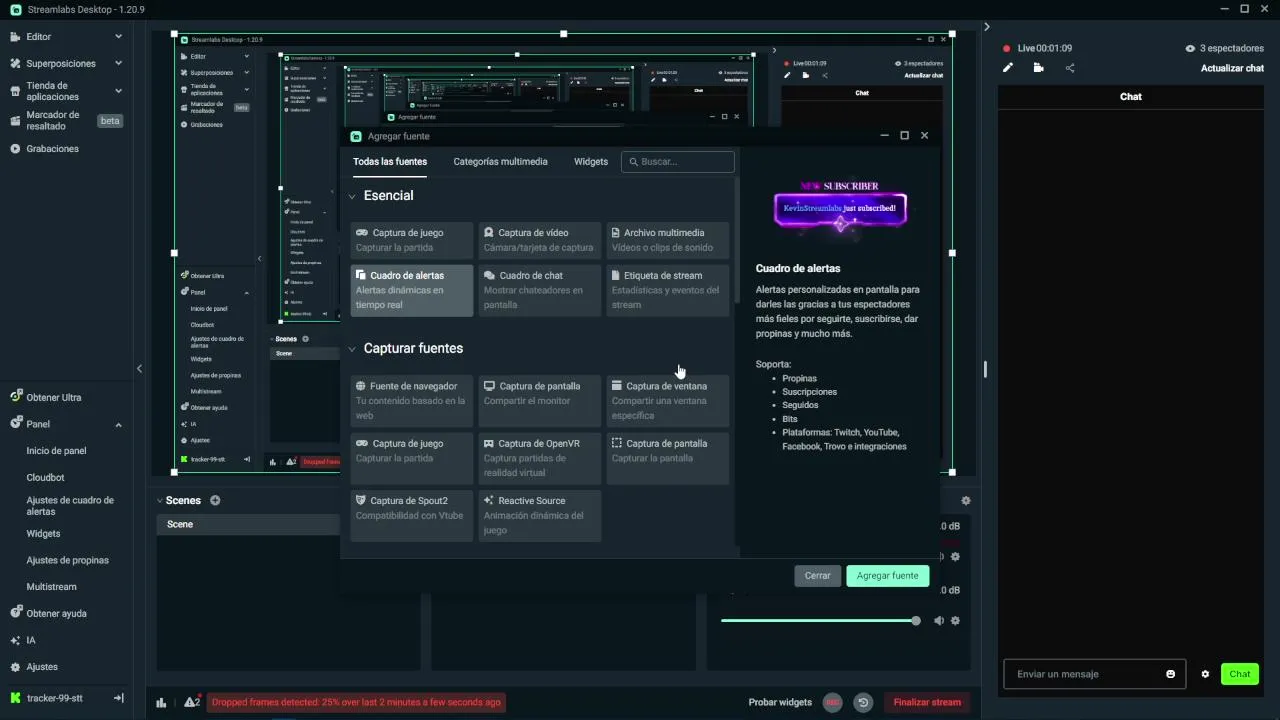Open the performance stats icon in status bar
1280x720 pixels.
tap(161, 703)
